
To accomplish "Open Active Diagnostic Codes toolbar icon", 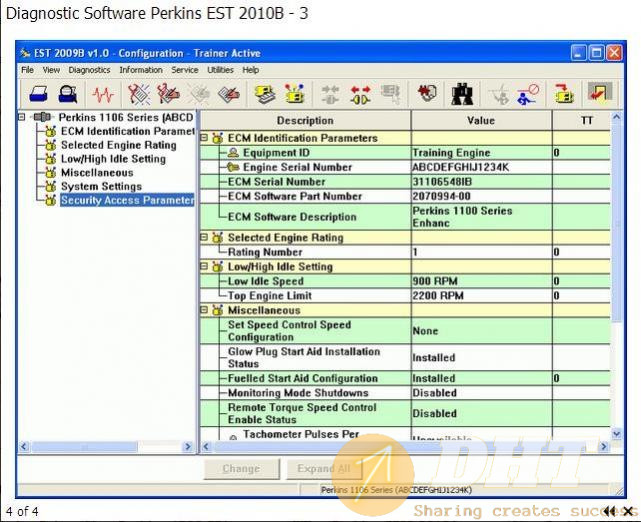I will coord(139,94).
